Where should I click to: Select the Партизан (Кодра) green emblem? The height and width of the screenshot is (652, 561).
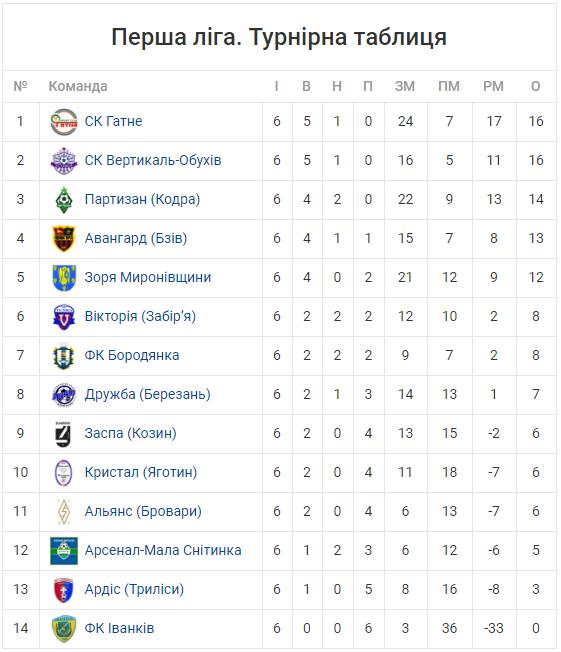[x=64, y=200]
